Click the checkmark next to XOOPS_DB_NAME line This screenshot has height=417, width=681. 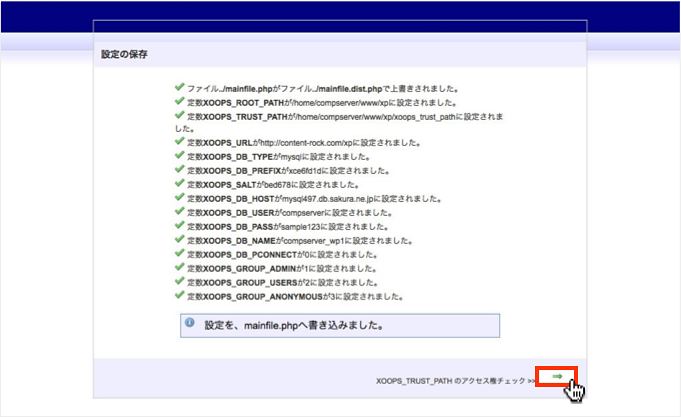[179, 239]
